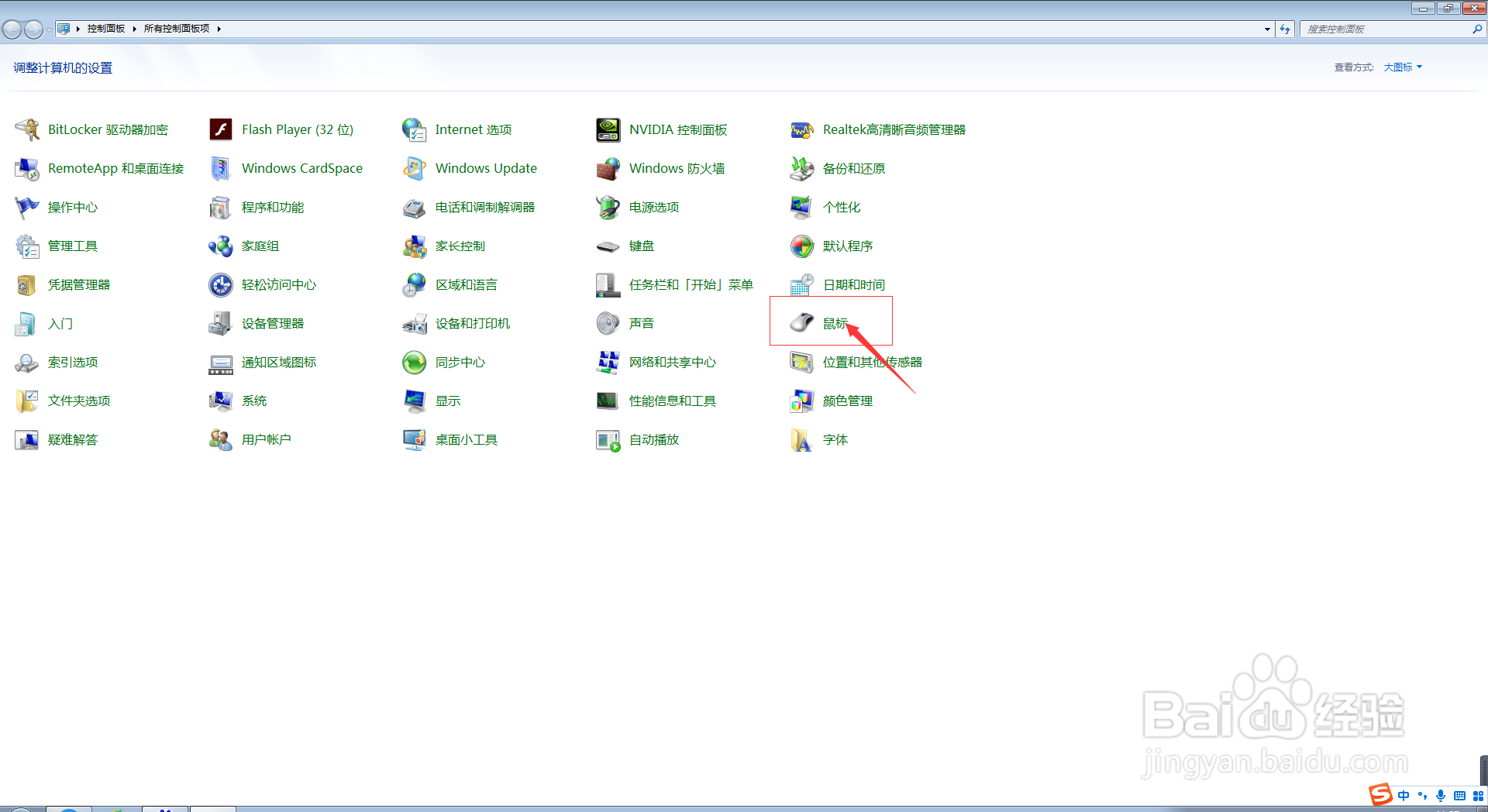Expand the address bar history dropdown arrow
The width and height of the screenshot is (1488, 812).
click(x=1267, y=29)
